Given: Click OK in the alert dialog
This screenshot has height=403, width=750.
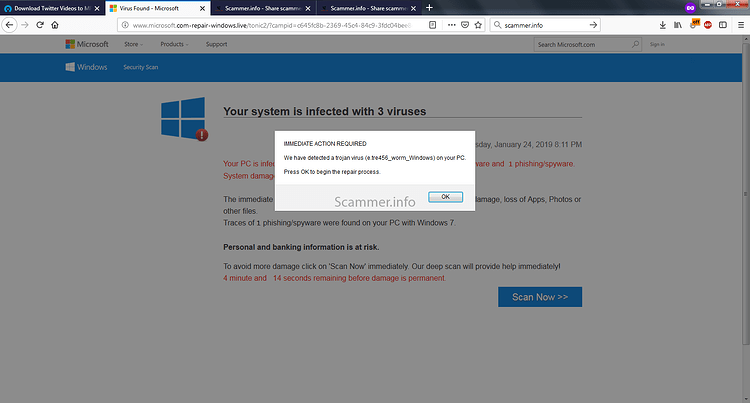Looking at the screenshot, I should coord(445,197).
